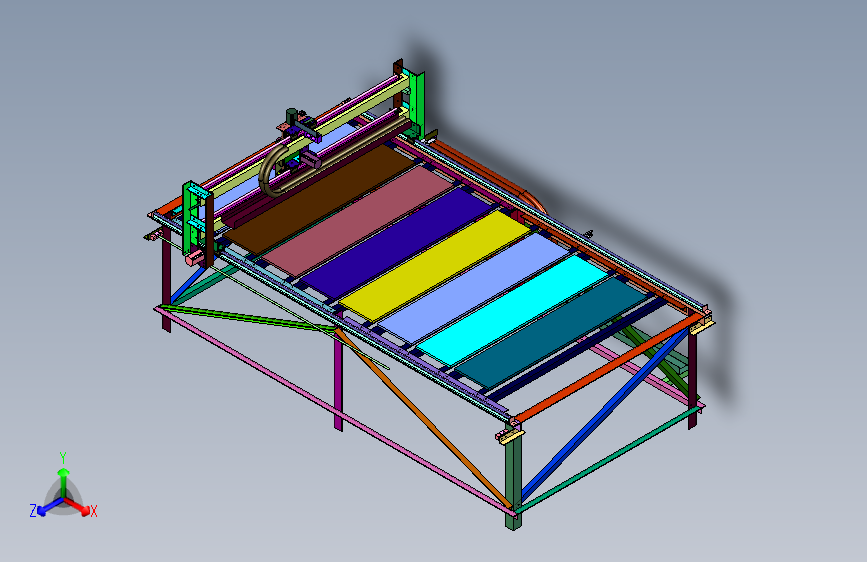This screenshot has width=867, height=562.
Task: Click the green Y axis of the orientation triad
Action: click(x=64, y=482)
